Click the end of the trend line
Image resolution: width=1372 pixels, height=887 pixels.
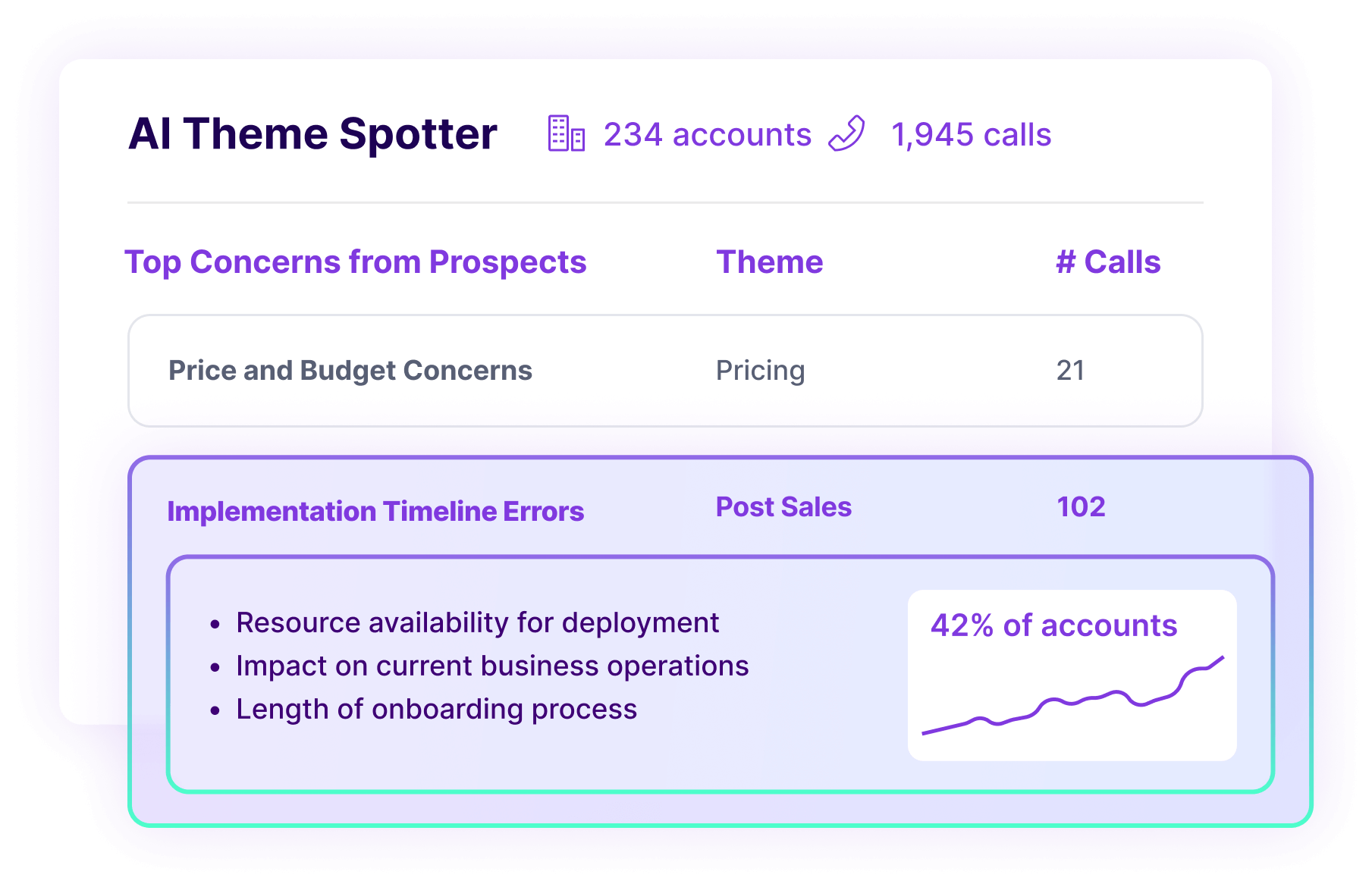click(1222, 658)
